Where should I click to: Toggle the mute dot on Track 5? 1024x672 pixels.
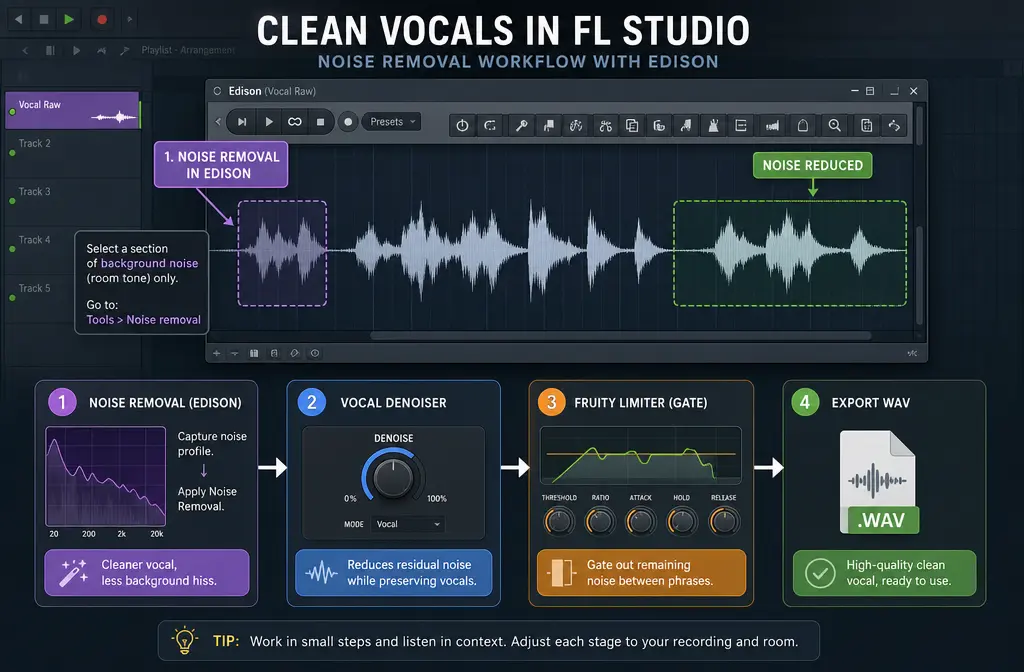(12, 298)
